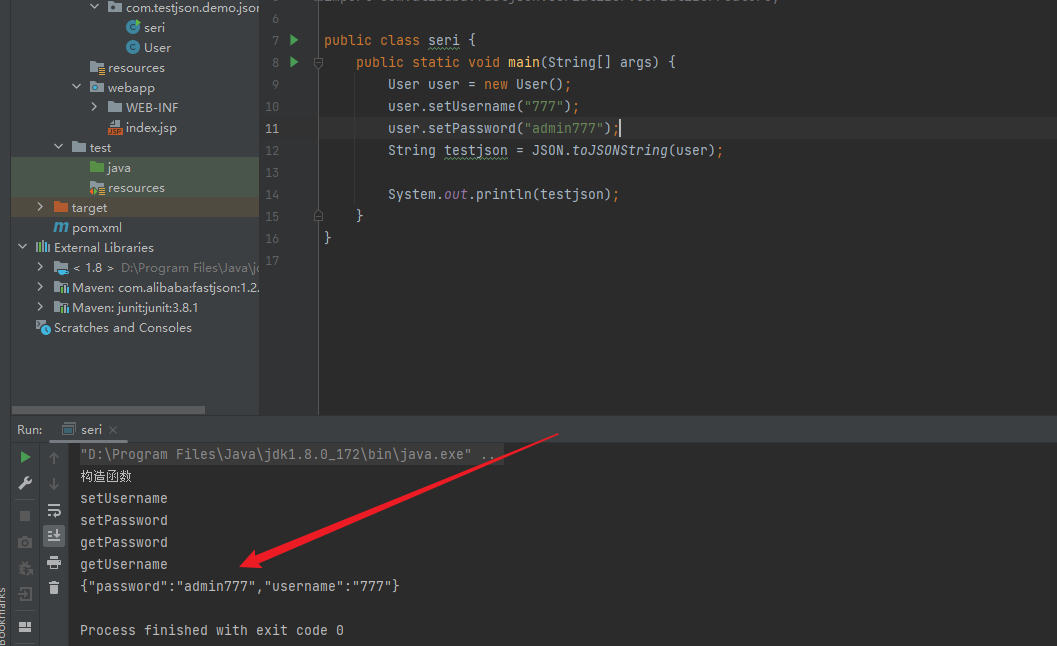The image size is (1057, 646).
Task: Select java folder under test
Action: tap(119, 168)
